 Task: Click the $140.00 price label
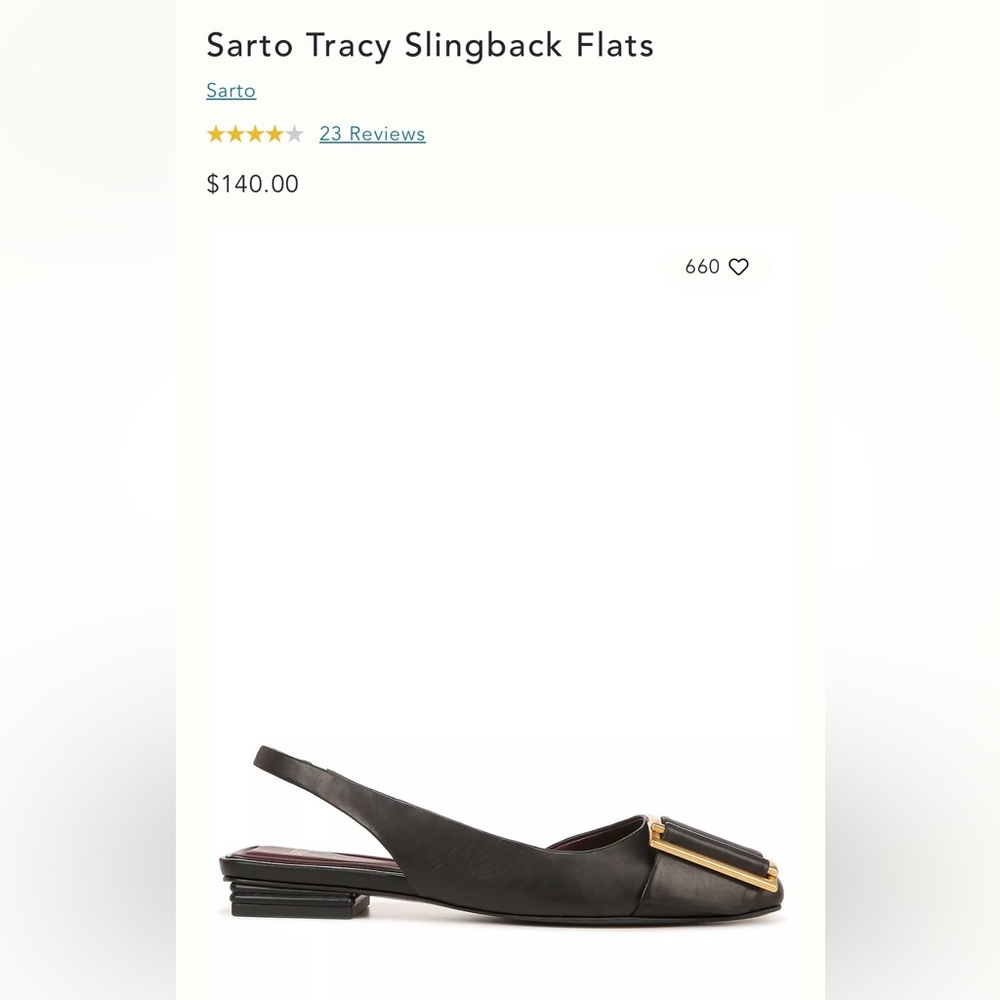click(250, 184)
